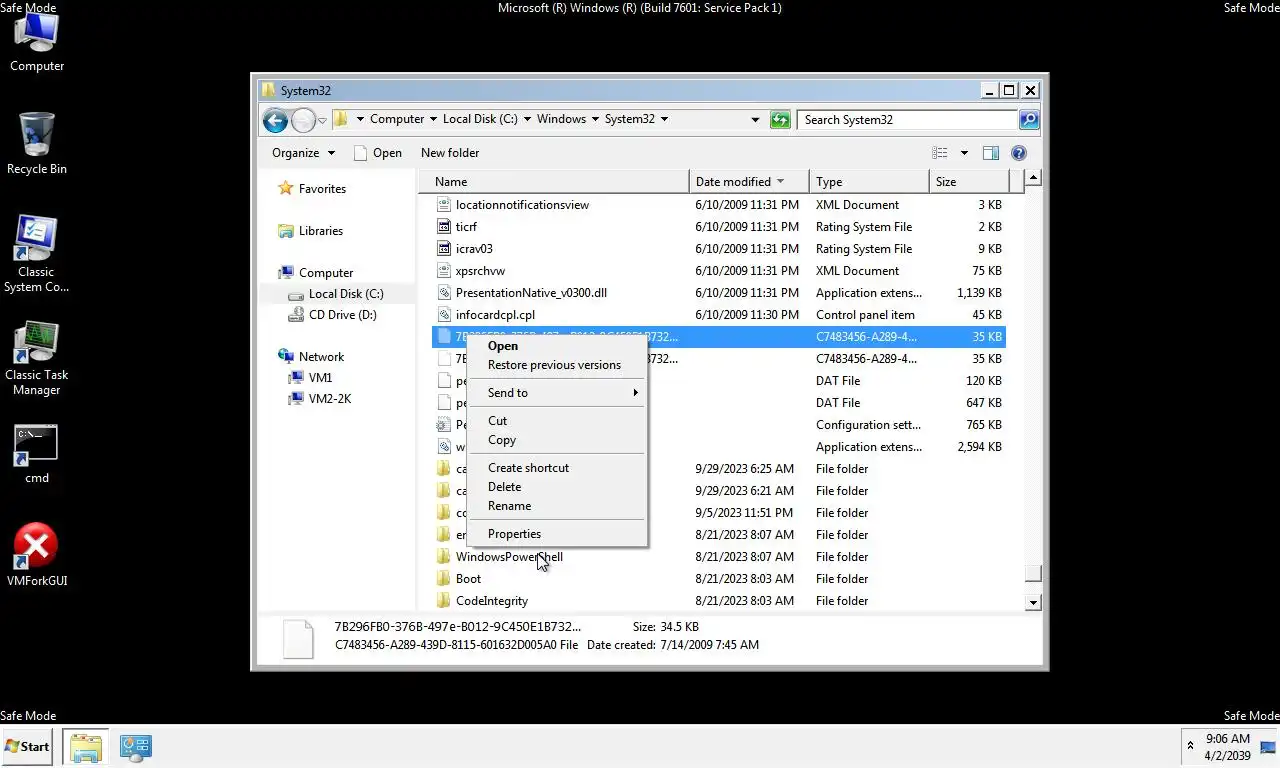
Task: Sort by the Size column header
Action: 968,181
